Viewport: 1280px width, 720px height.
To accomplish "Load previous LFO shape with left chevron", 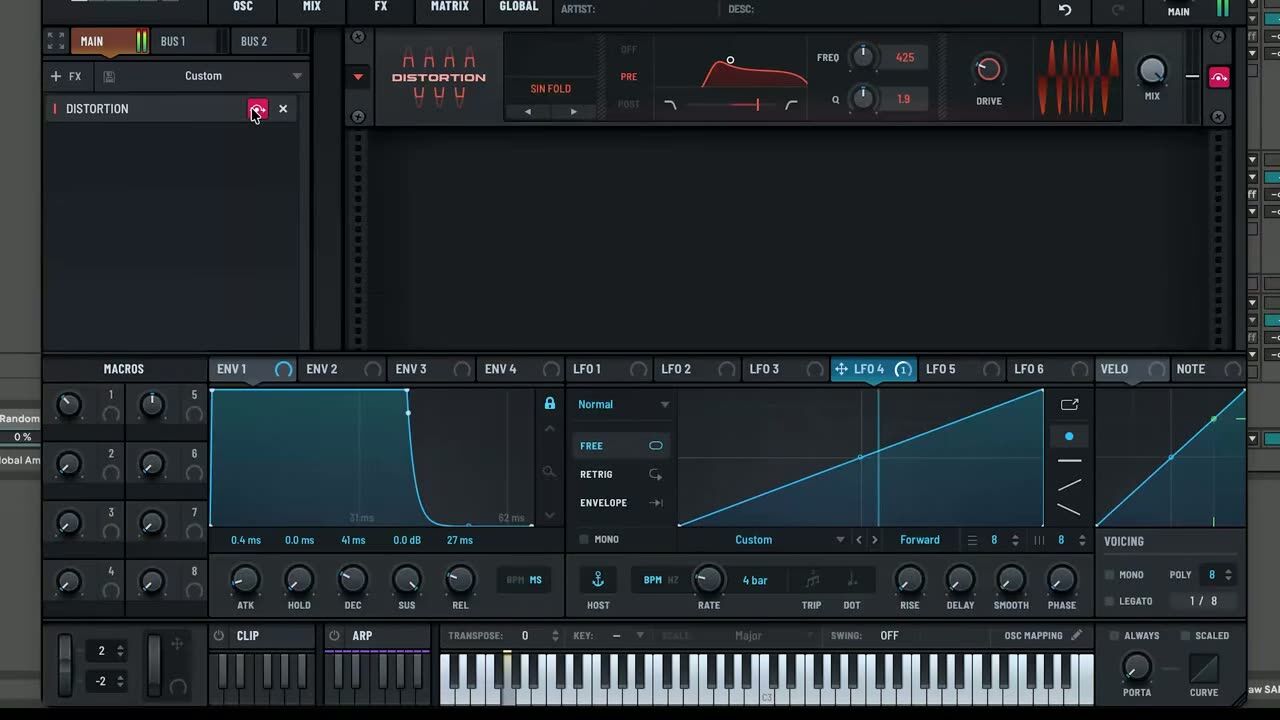I will pos(858,540).
